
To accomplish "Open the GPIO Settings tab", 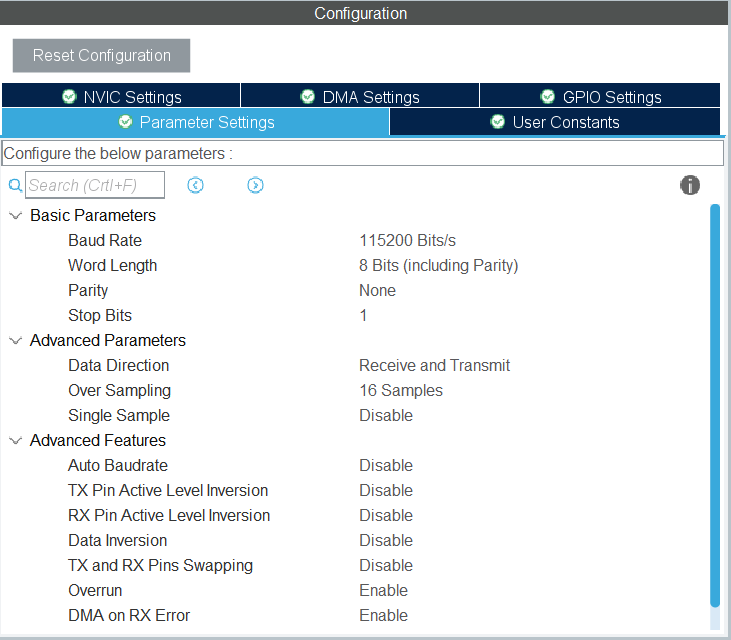I will (x=600, y=96).
